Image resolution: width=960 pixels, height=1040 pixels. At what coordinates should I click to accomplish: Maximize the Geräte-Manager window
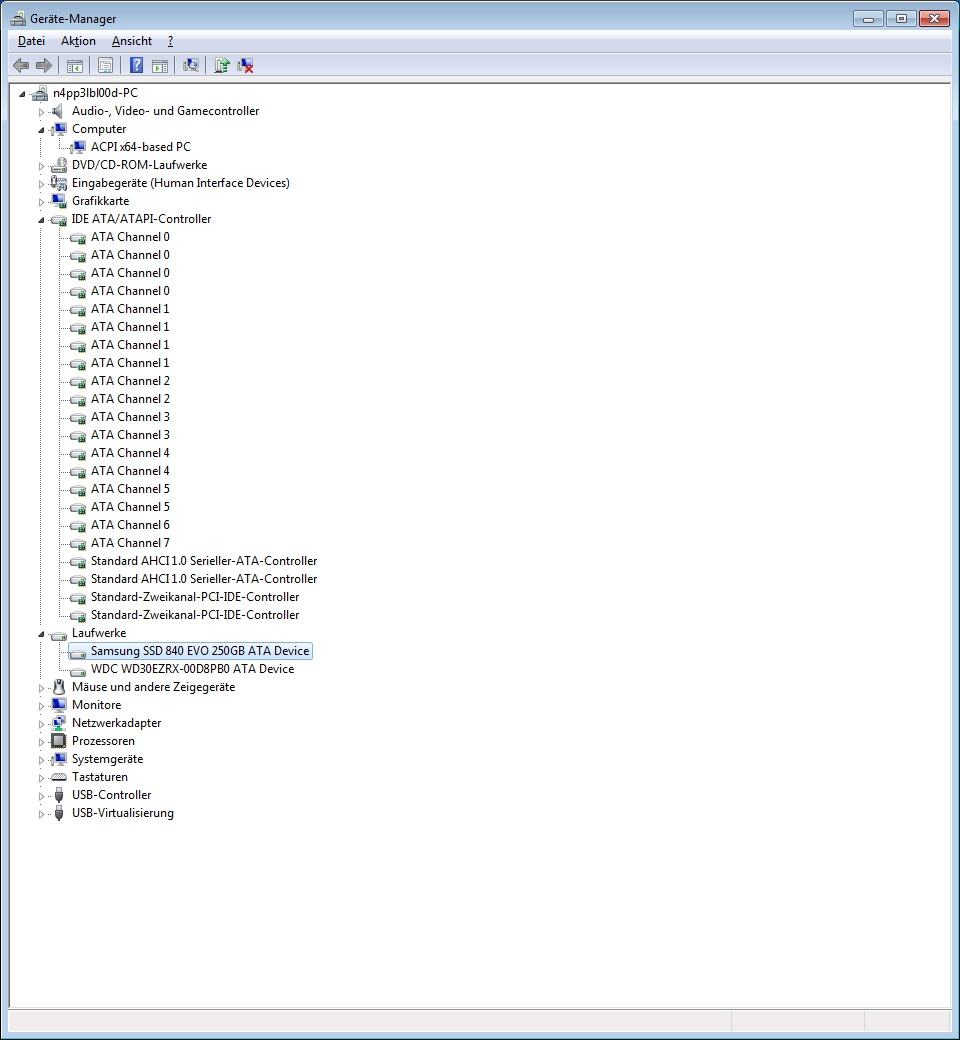pos(901,19)
